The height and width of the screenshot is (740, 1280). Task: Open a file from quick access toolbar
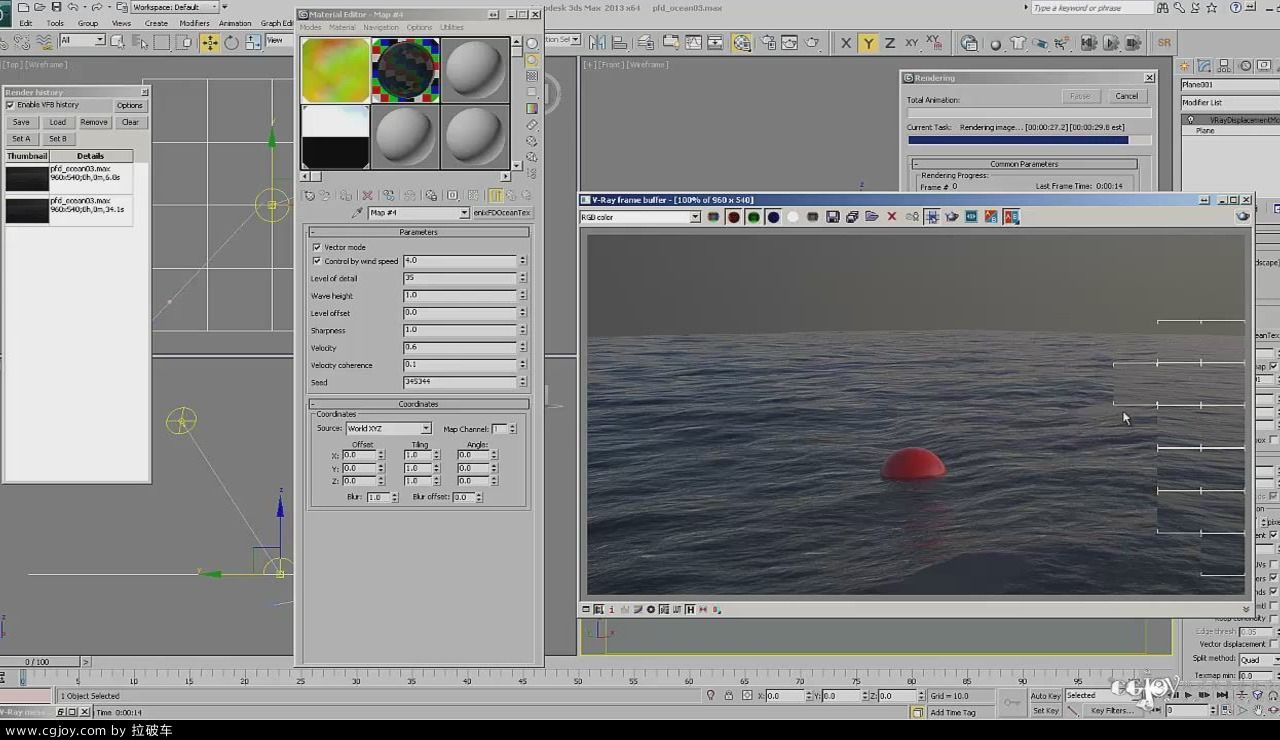(x=40, y=7)
